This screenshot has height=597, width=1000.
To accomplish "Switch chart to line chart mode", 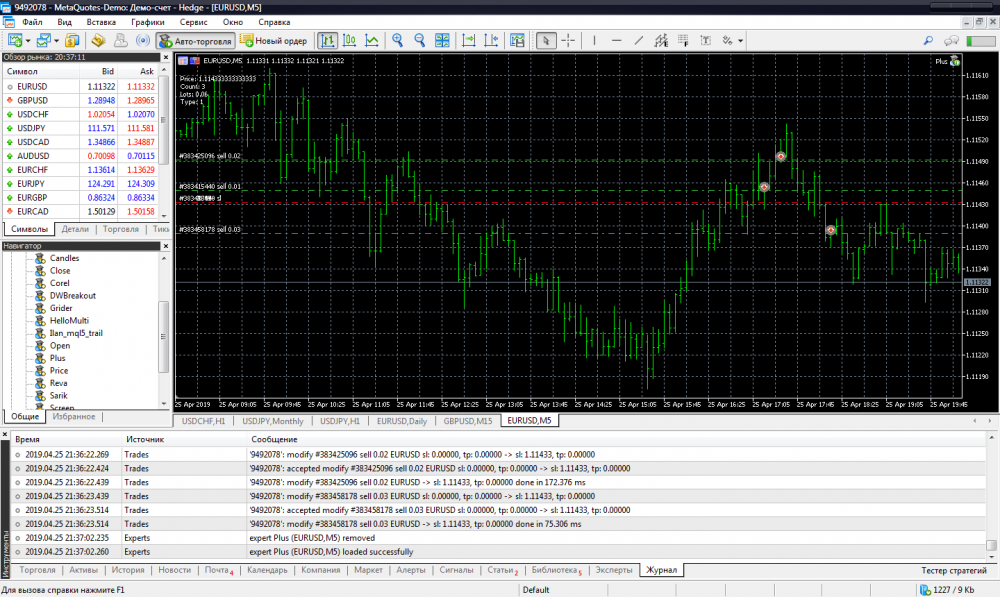I will click(x=371, y=41).
